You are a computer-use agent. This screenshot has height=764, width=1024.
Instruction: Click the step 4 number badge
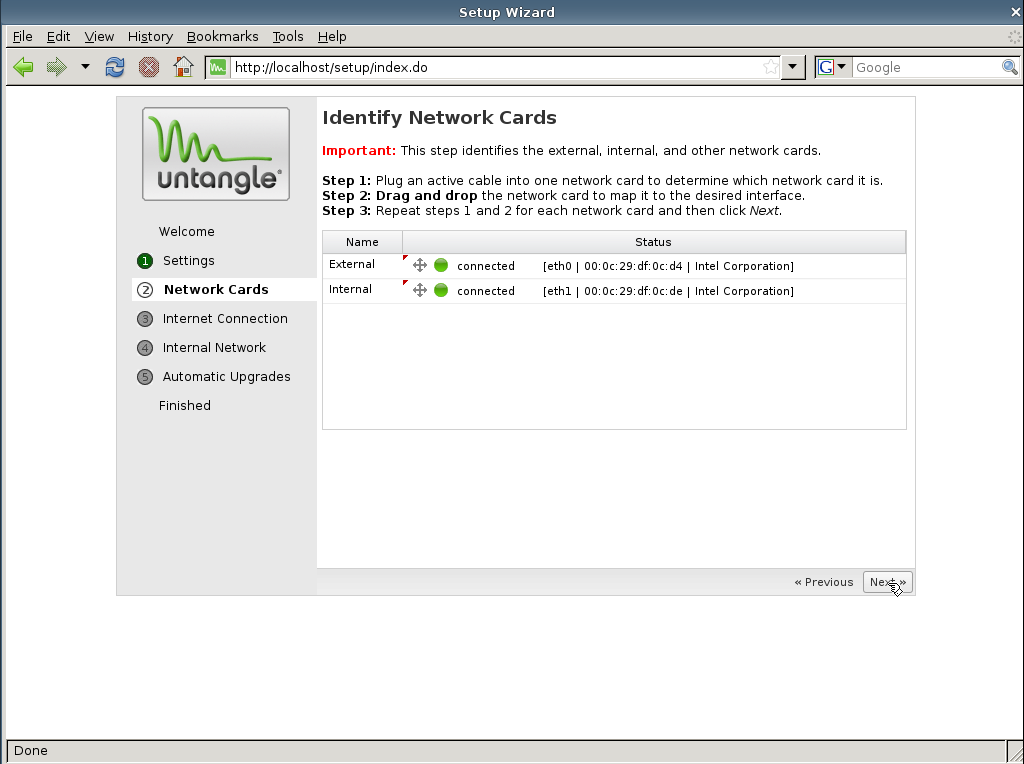point(145,348)
